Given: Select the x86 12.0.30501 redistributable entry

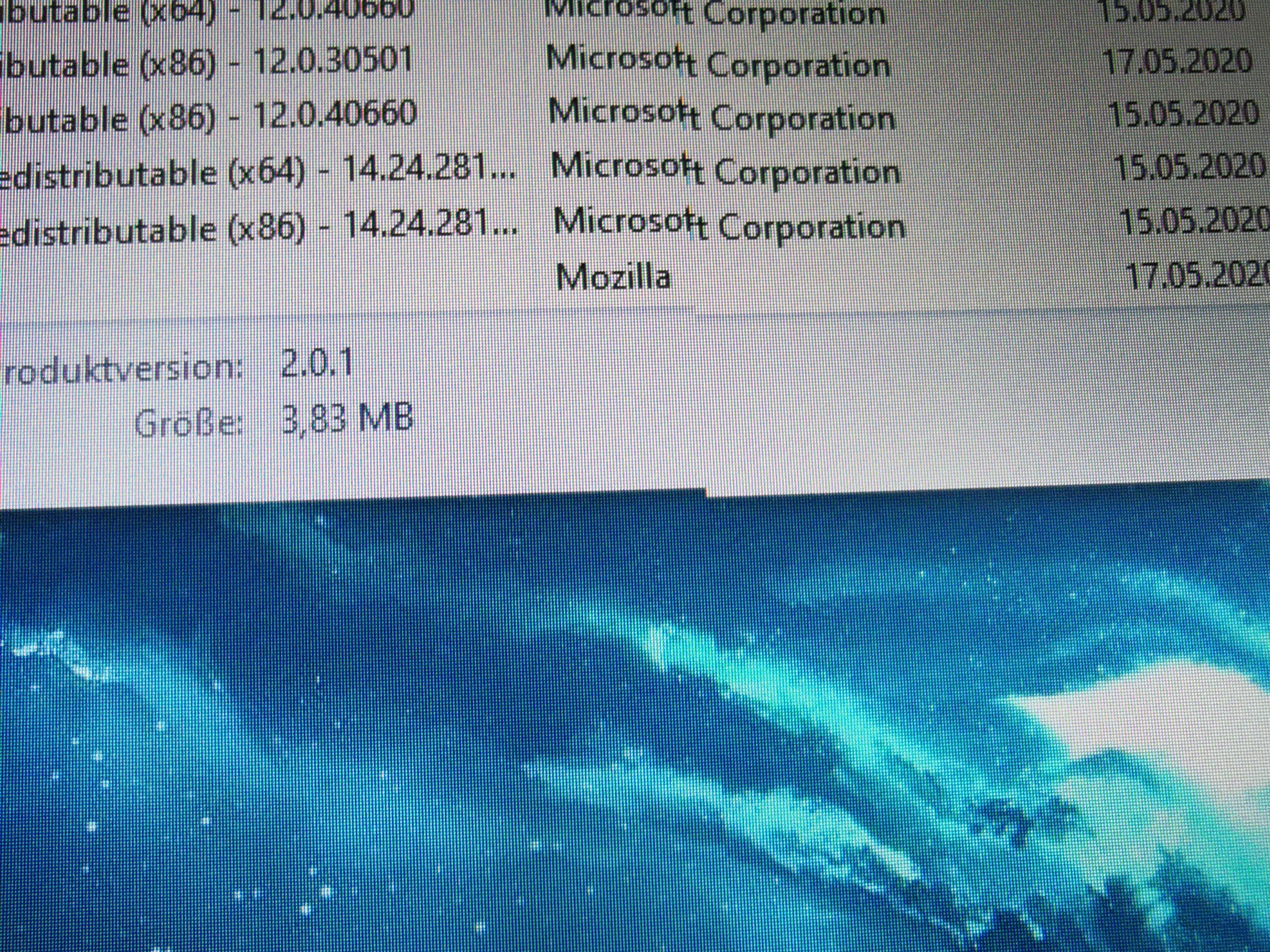Looking at the screenshot, I should click(207, 62).
